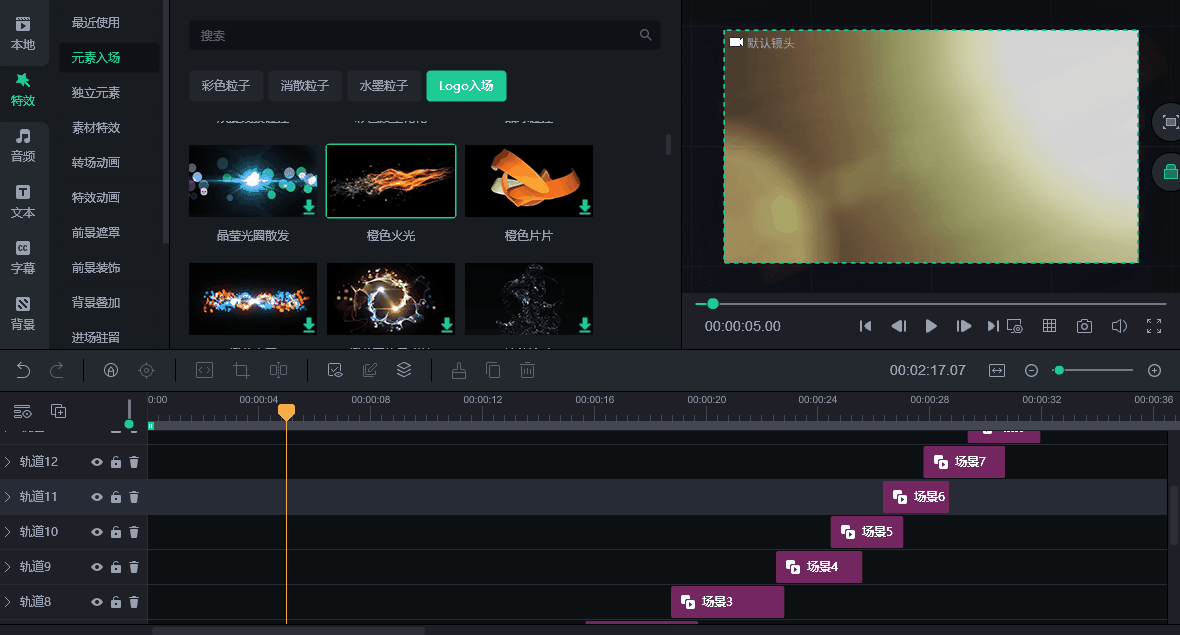Select the 晶莹光圈散发 effect thumbnail
This screenshot has height=635, width=1180.
253,181
